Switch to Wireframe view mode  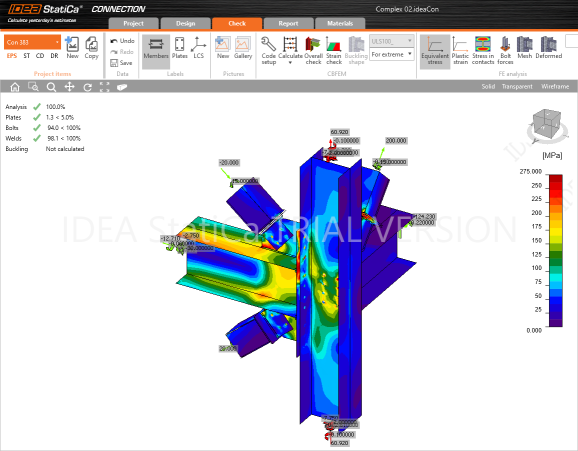click(555, 86)
